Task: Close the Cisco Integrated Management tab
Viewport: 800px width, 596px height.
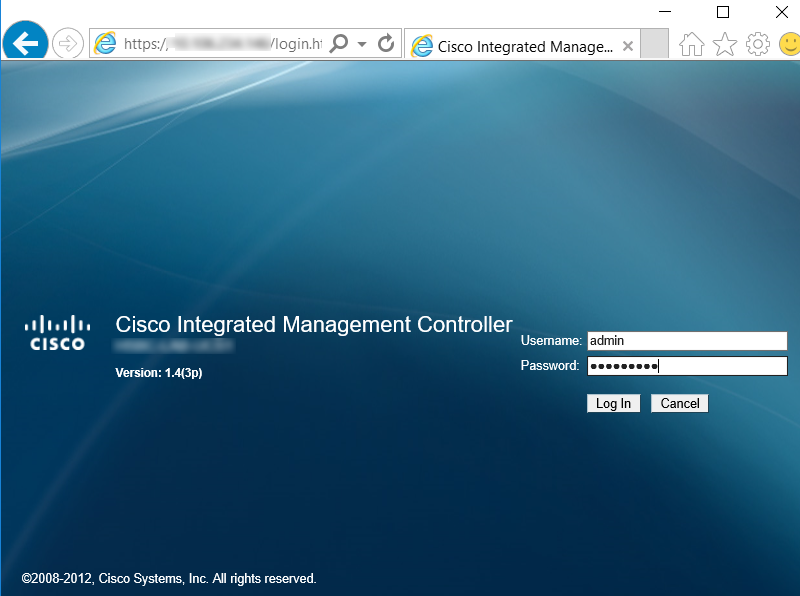Action: 628,46
